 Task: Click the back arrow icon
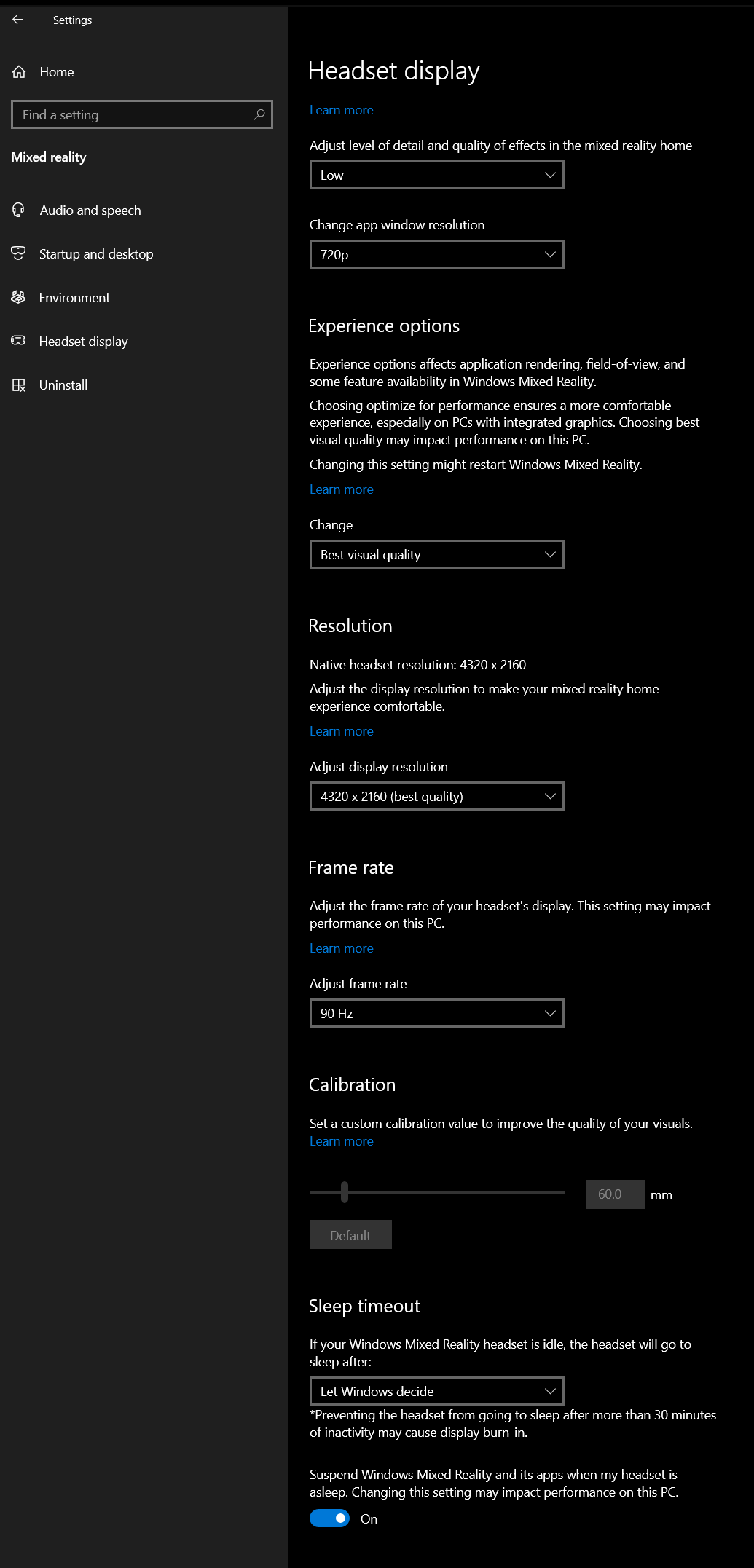(18, 20)
